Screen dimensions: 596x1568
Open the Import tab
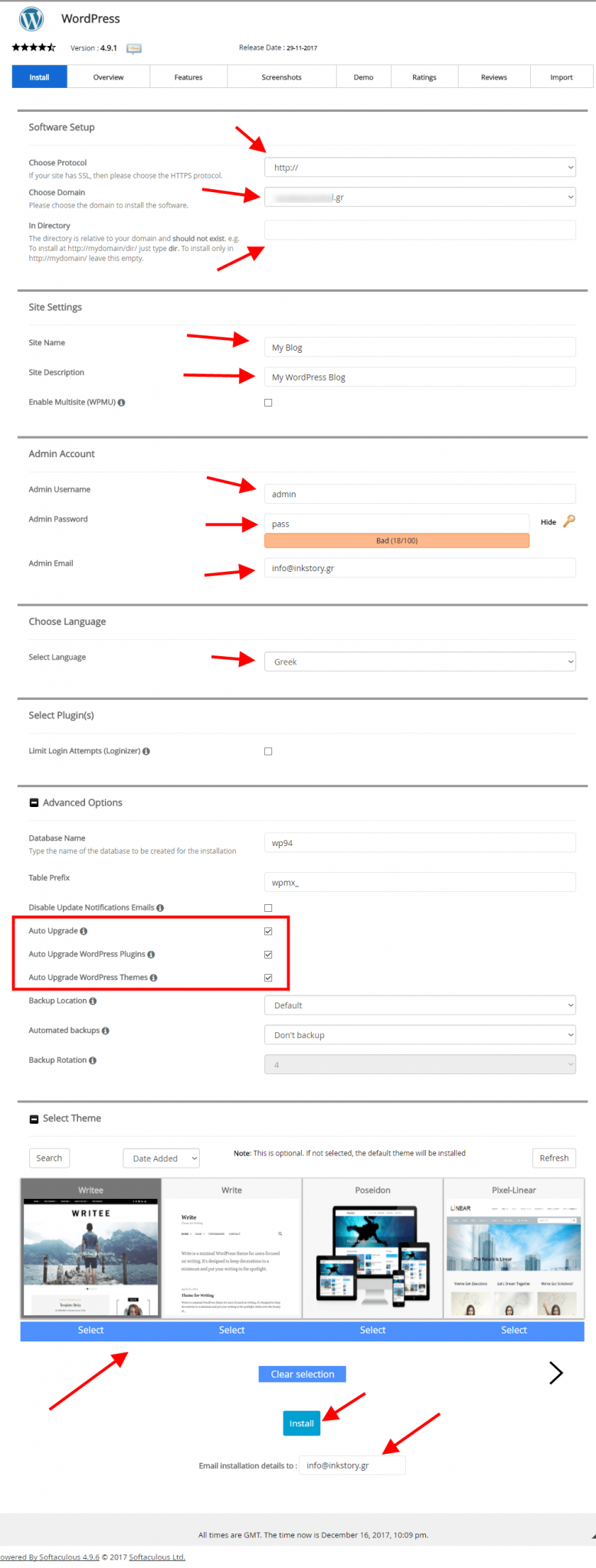[561, 77]
